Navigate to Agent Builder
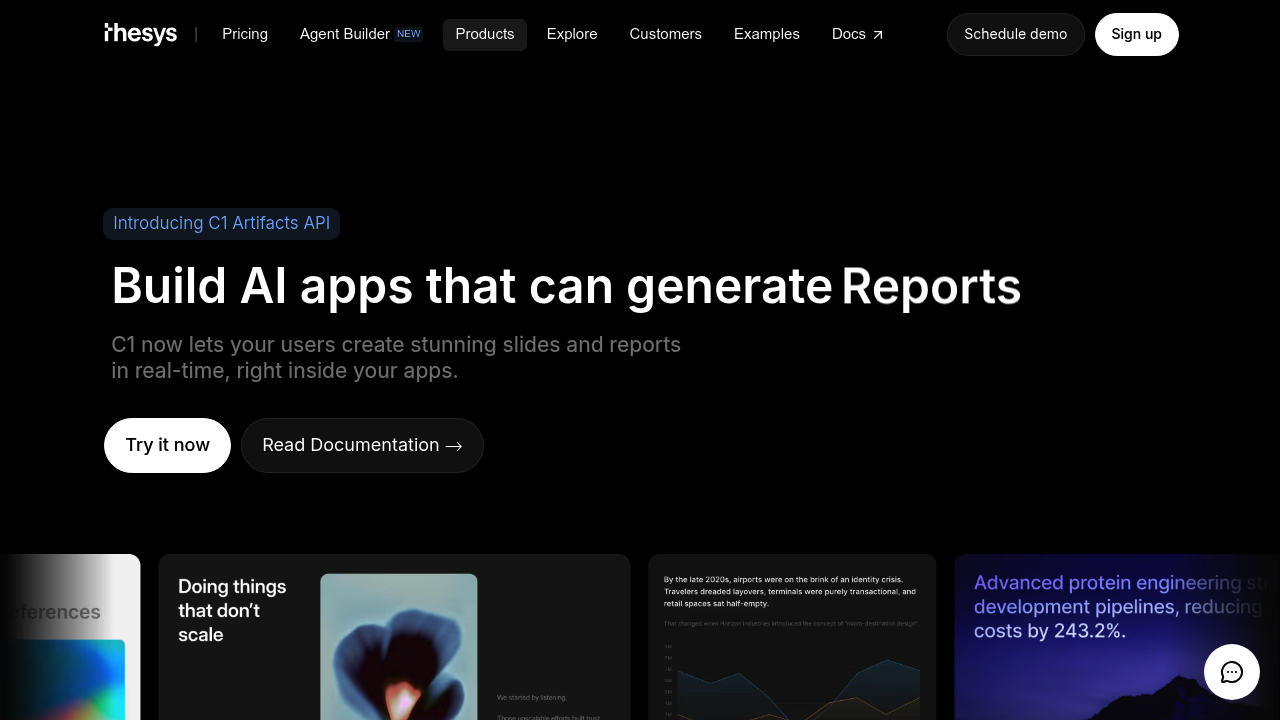 pyautogui.click(x=344, y=34)
